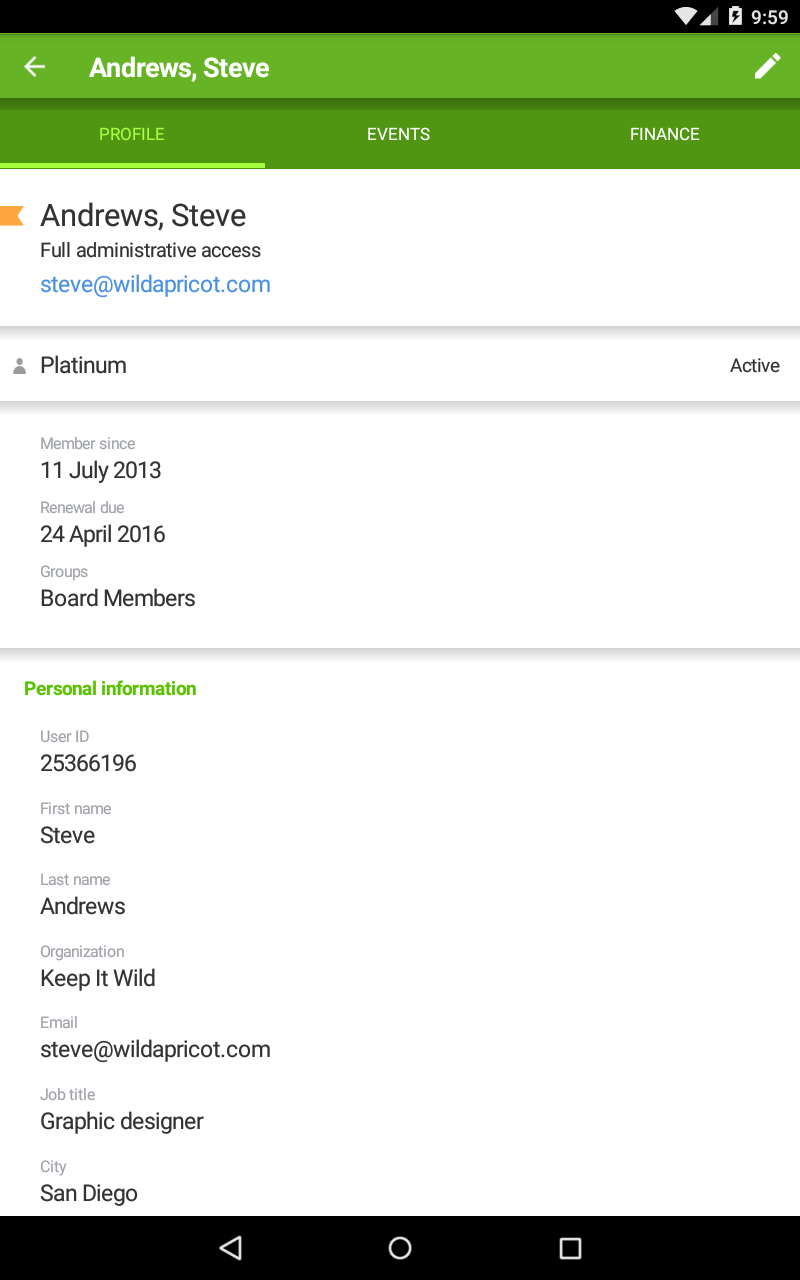This screenshot has width=800, height=1280.
Task: Tap the back arrow icon
Action: pos(35,67)
